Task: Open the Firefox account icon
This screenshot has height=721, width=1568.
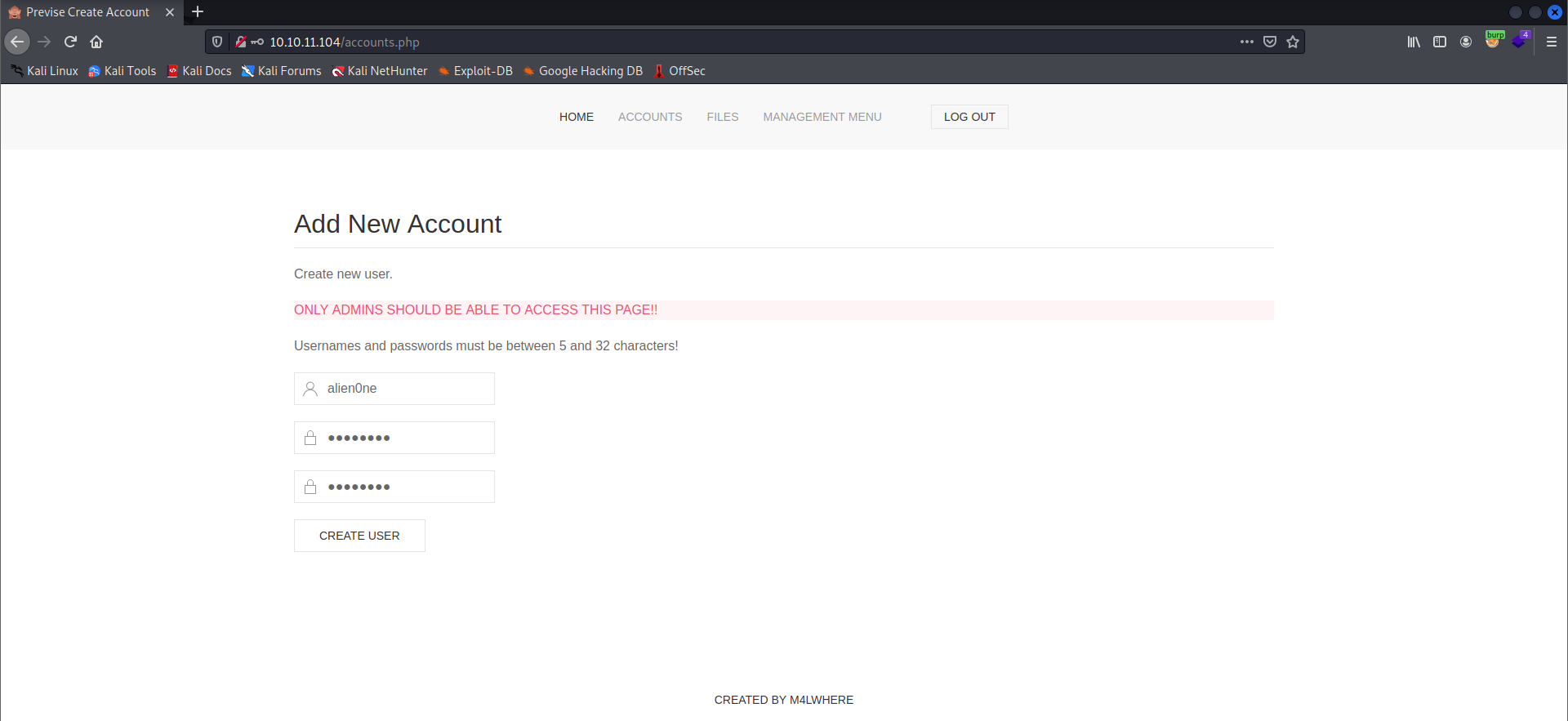Action: pyautogui.click(x=1466, y=42)
